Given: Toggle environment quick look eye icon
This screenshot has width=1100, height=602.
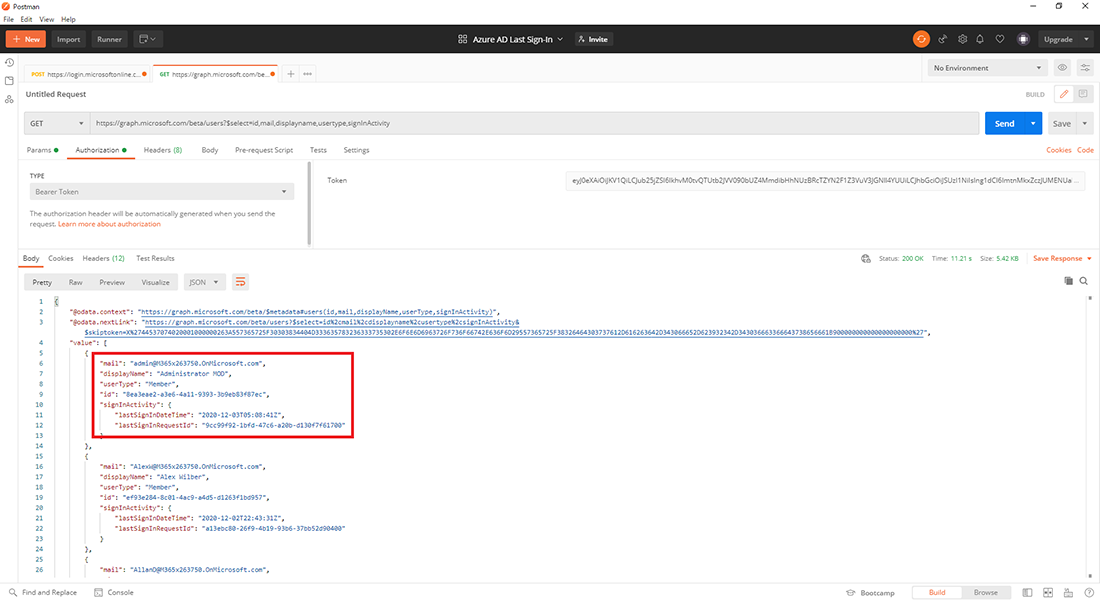Looking at the screenshot, I should click(1063, 68).
